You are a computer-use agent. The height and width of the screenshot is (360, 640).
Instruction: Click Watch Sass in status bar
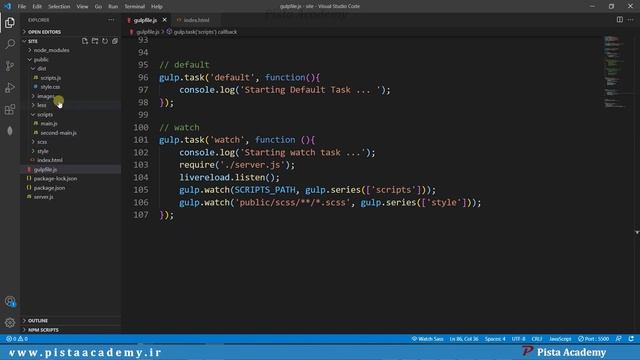(x=427, y=339)
